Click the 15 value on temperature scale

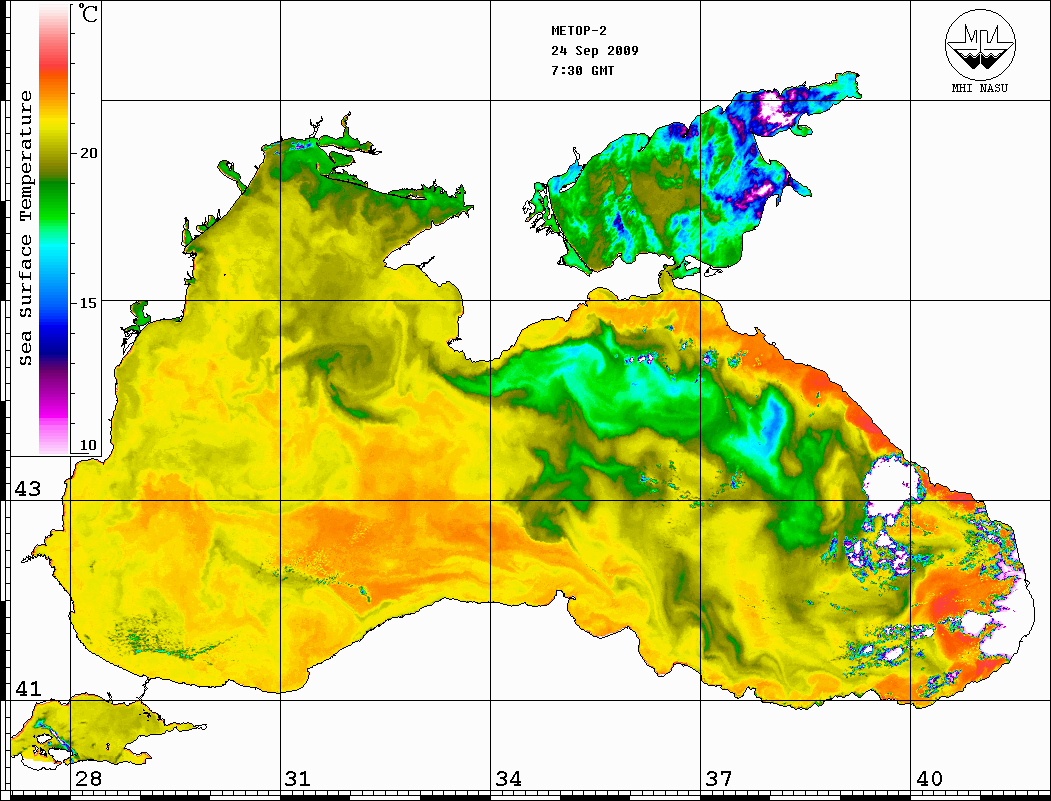point(88,303)
